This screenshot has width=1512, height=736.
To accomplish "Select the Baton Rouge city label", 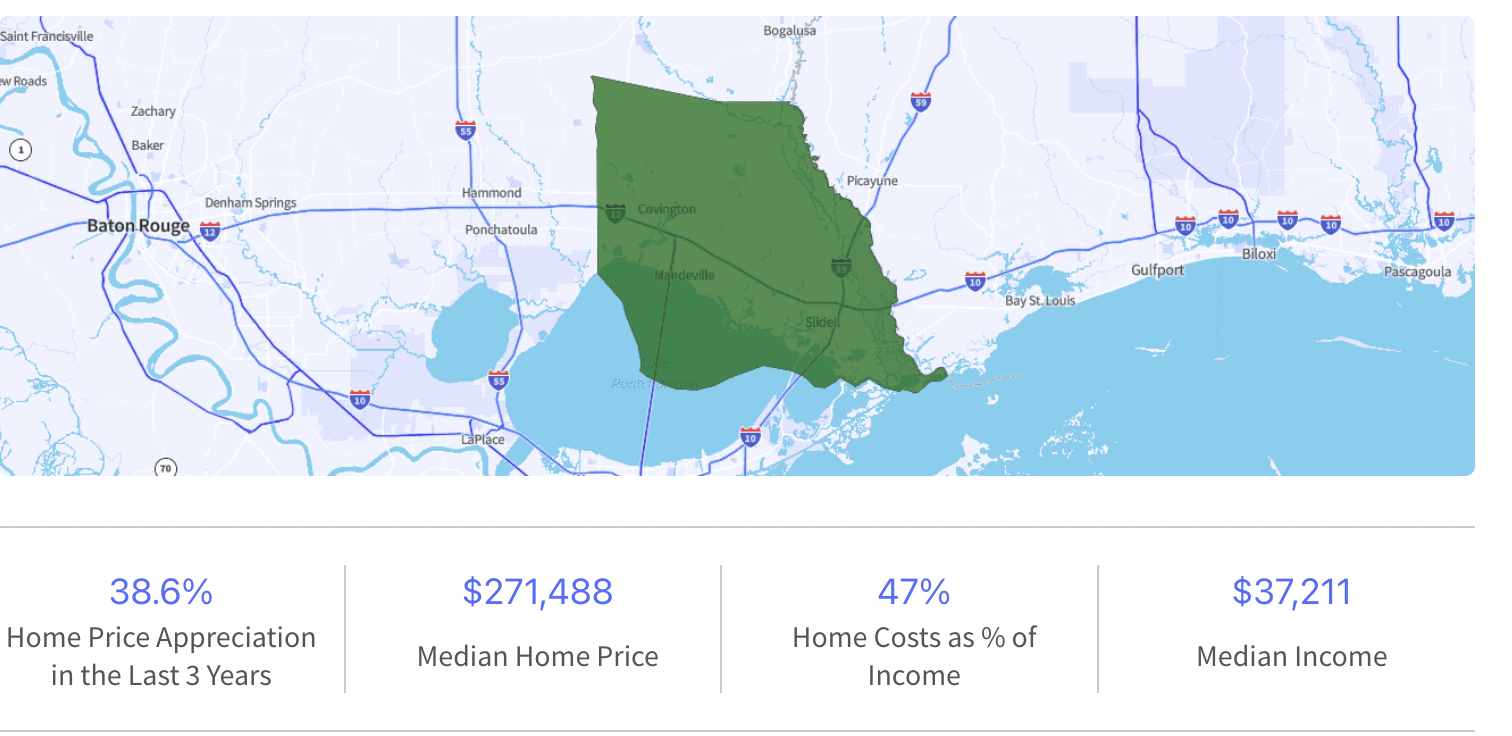I will click(138, 226).
